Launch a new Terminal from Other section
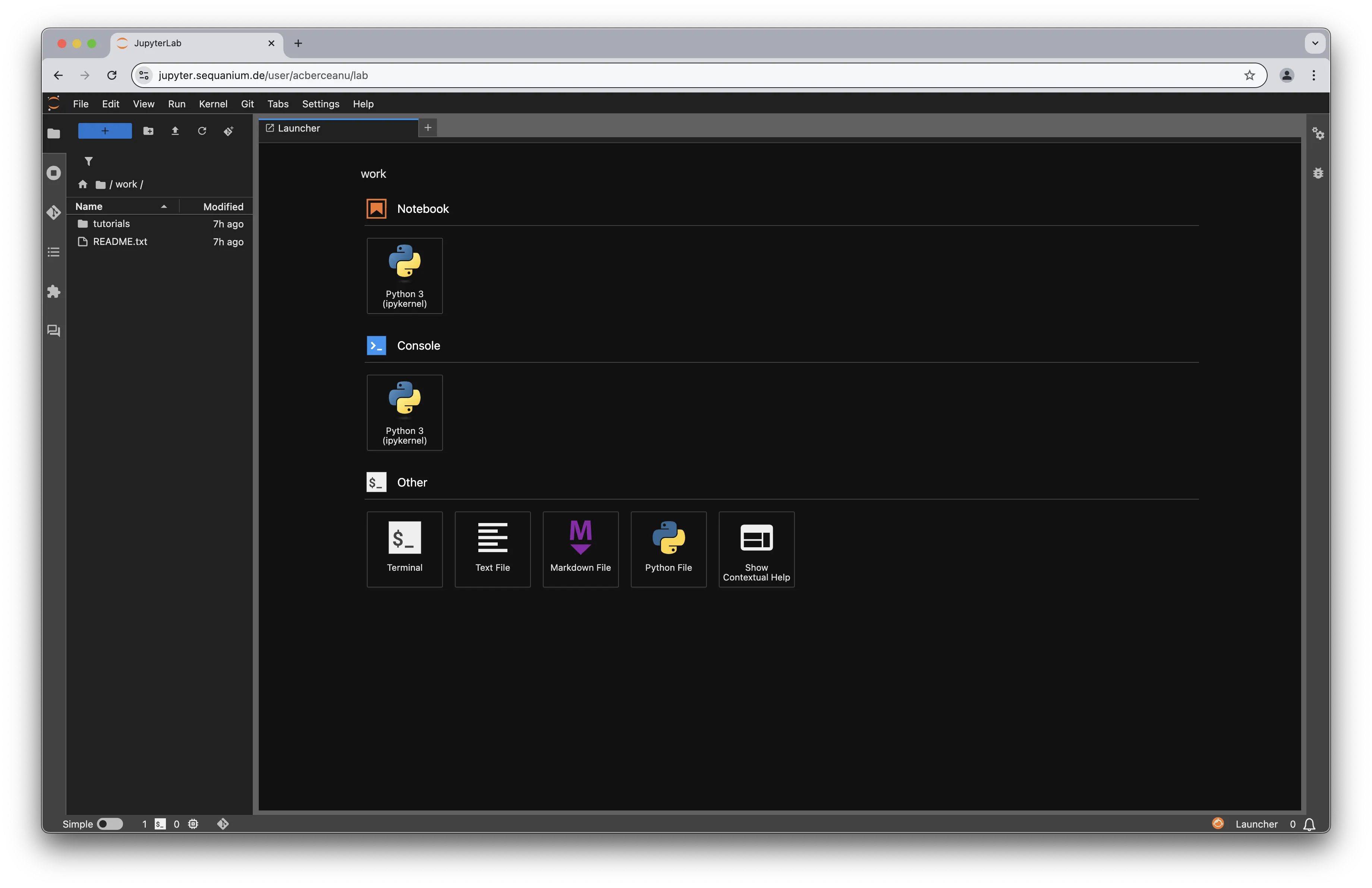The height and width of the screenshot is (888, 1372). coord(405,549)
